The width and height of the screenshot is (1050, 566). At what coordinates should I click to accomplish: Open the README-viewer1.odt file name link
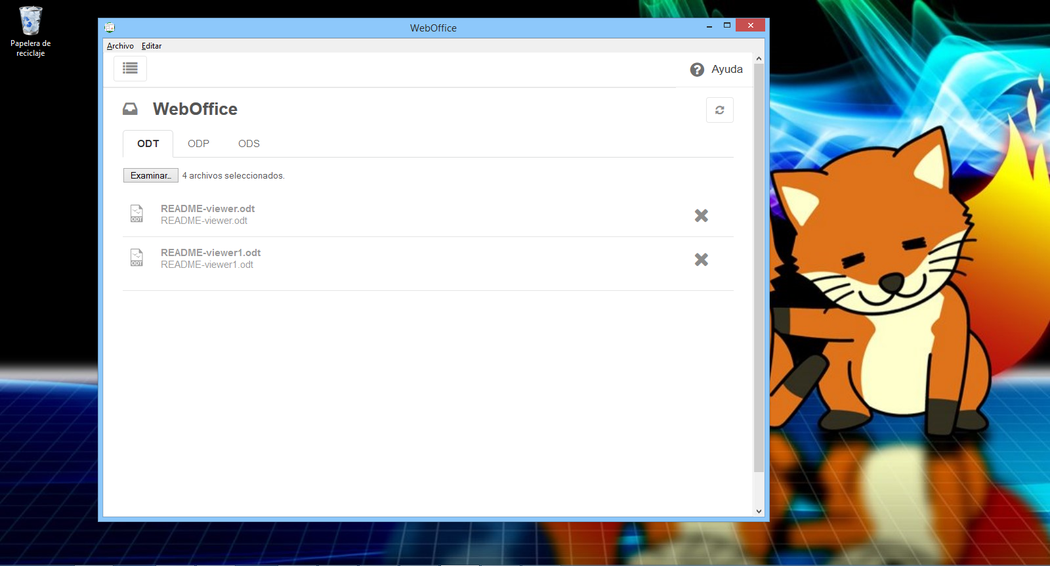coord(210,253)
